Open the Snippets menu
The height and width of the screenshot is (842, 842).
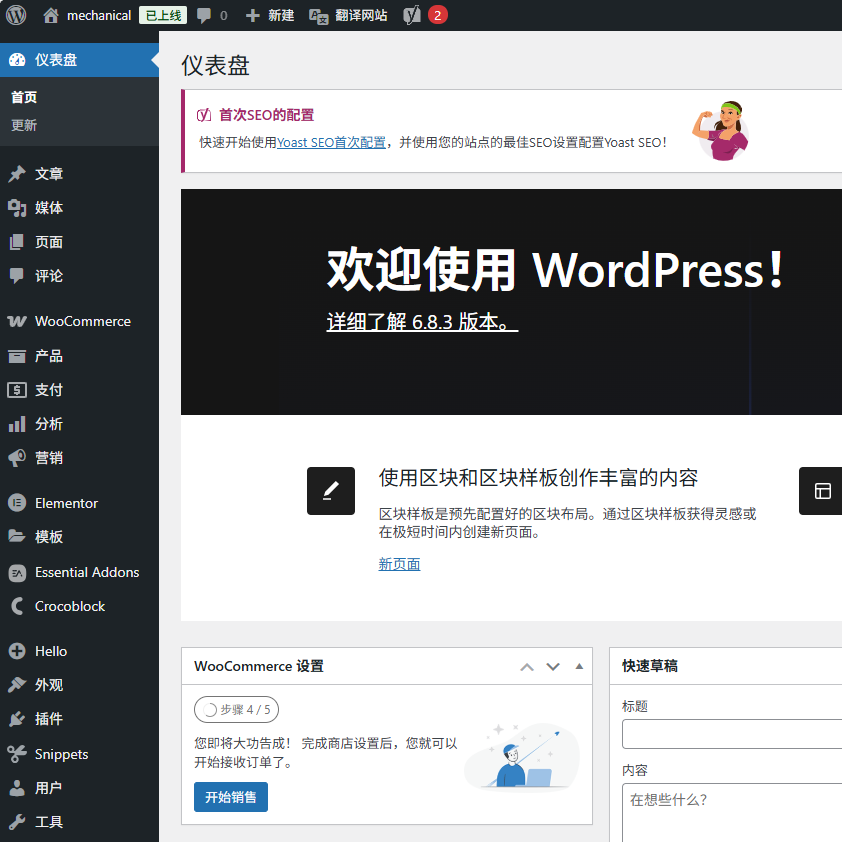pyautogui.click(x=61, y=754)
